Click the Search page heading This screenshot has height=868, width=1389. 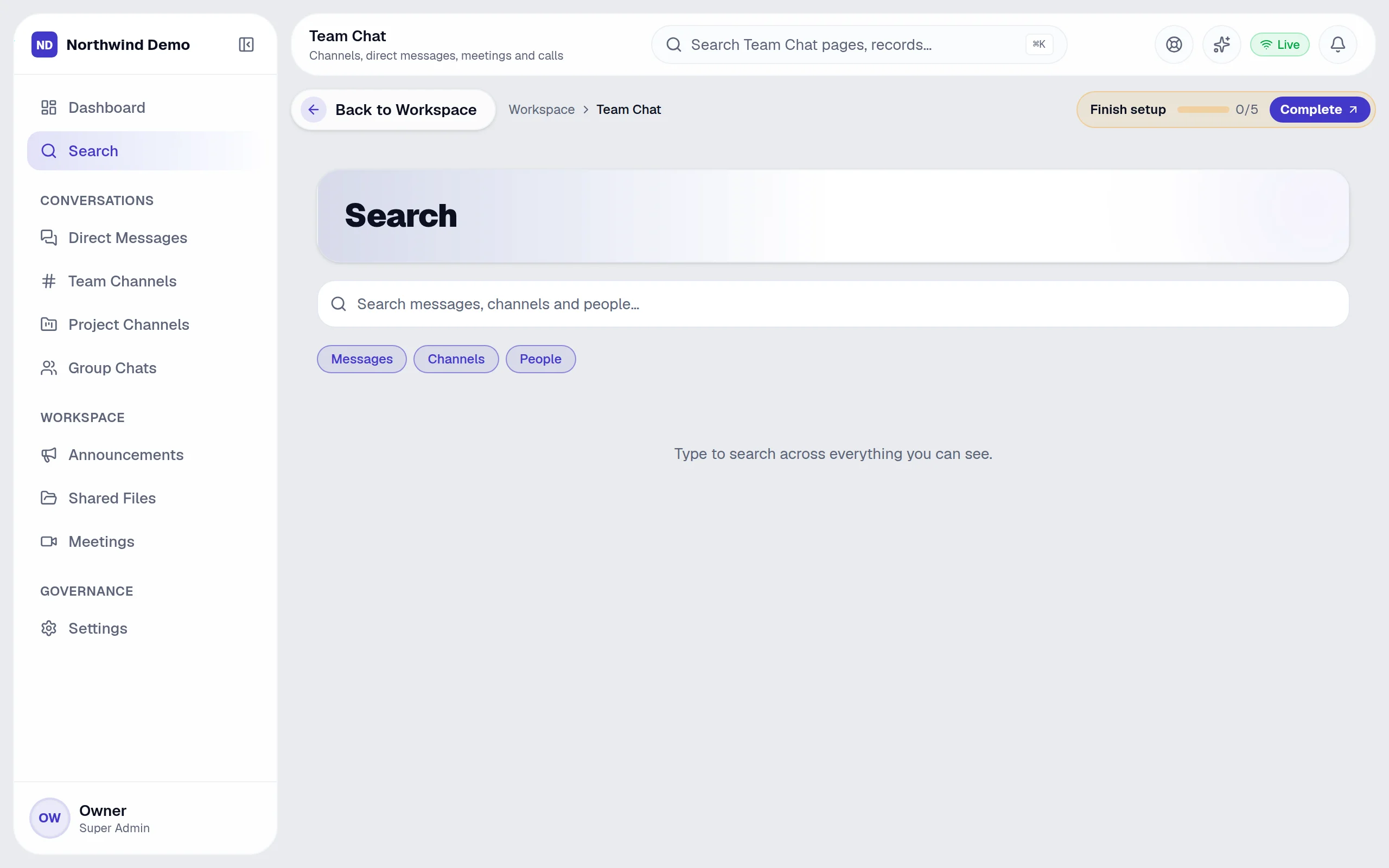(400, 215)
